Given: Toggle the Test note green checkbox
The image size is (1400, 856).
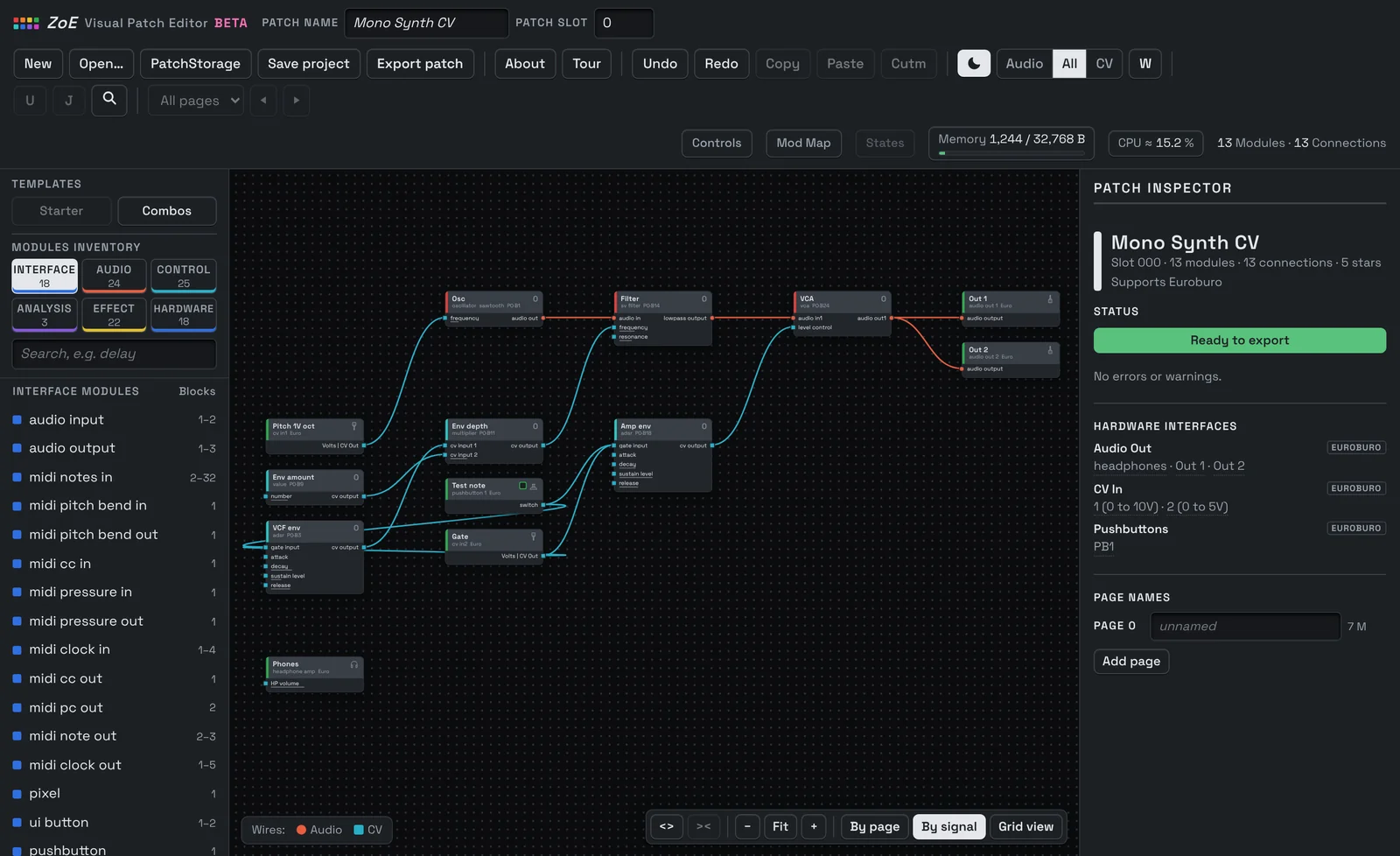Looking at the screenshot, I should click(x=522, y=486).
